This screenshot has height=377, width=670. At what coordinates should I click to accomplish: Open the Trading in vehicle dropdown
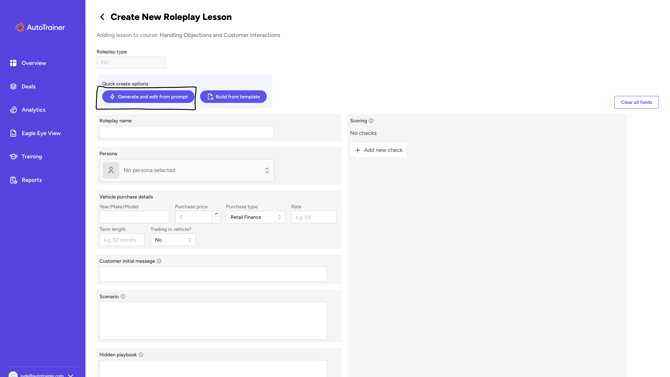[173, 240]
